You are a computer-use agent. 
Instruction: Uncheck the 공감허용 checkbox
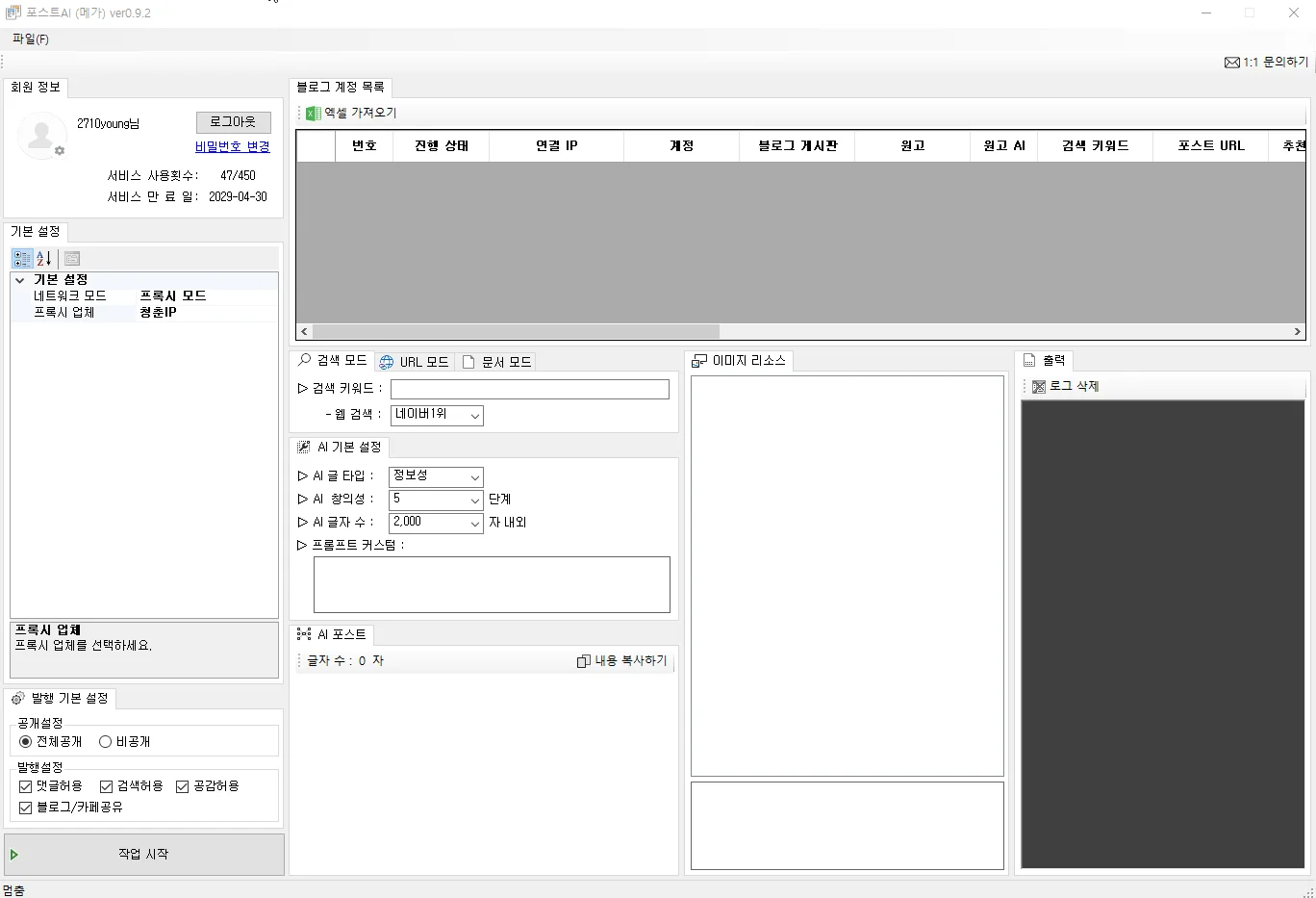pyautogui.click(x=182, y=786)
